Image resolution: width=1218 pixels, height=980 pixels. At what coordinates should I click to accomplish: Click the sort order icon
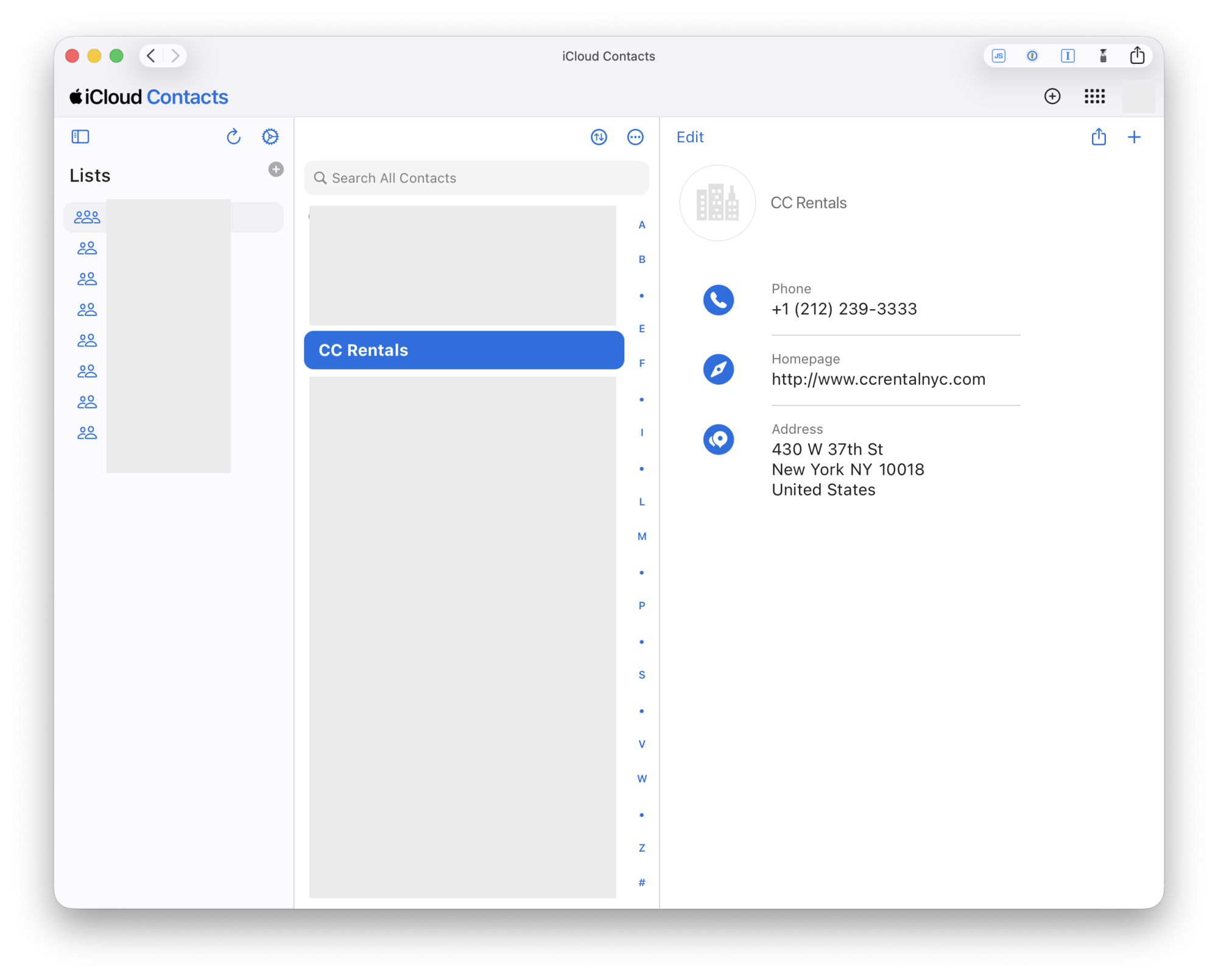[x=599, y=137]
